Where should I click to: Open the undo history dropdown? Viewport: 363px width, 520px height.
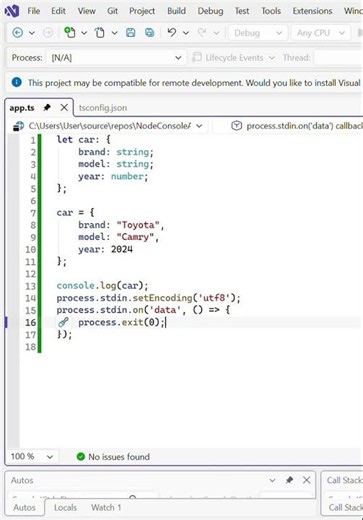click(x=186, y=33)
